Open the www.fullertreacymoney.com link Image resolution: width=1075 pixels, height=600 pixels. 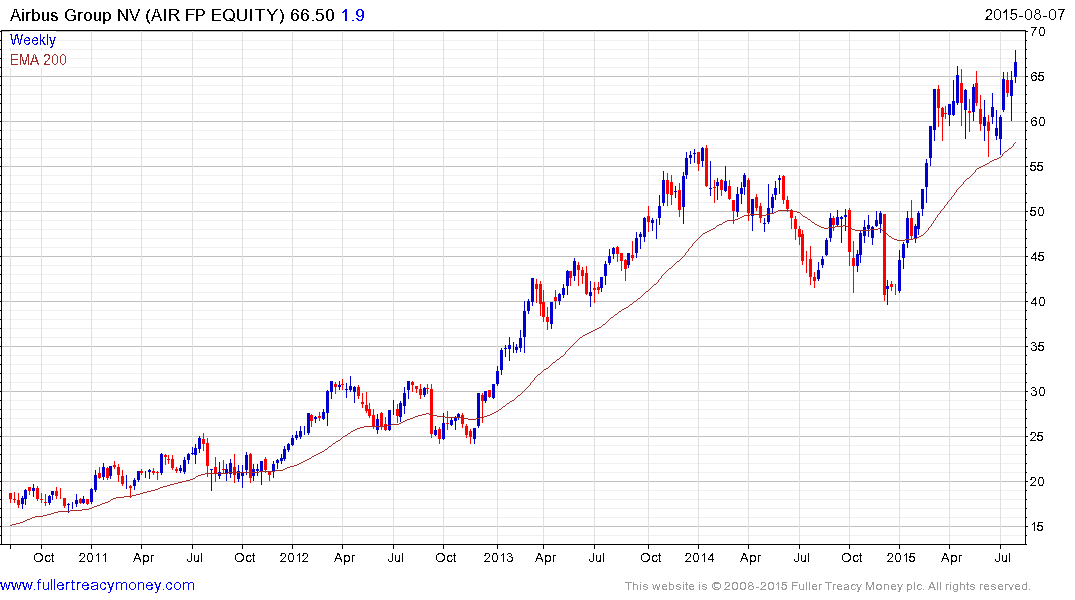(x=97, y=585)
